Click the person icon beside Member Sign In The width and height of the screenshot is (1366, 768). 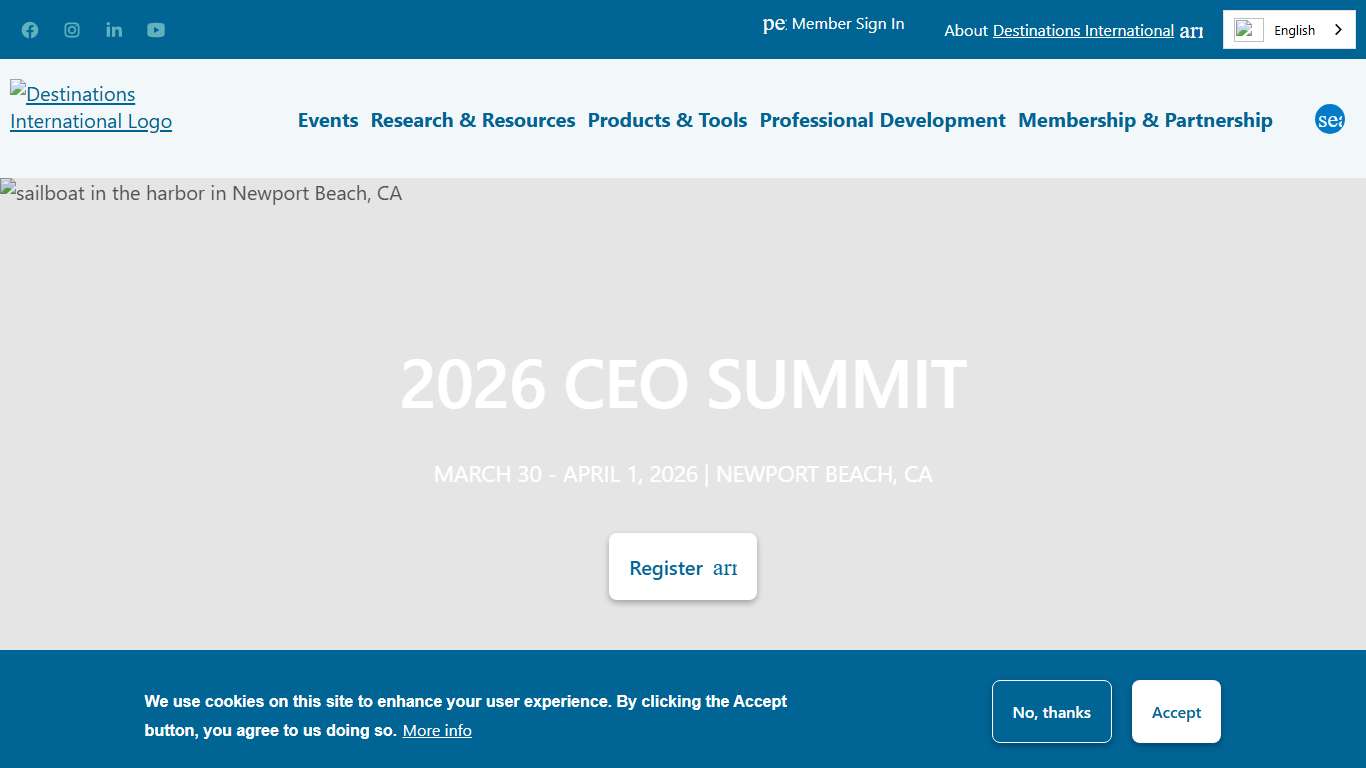click(x=774, y=24)
